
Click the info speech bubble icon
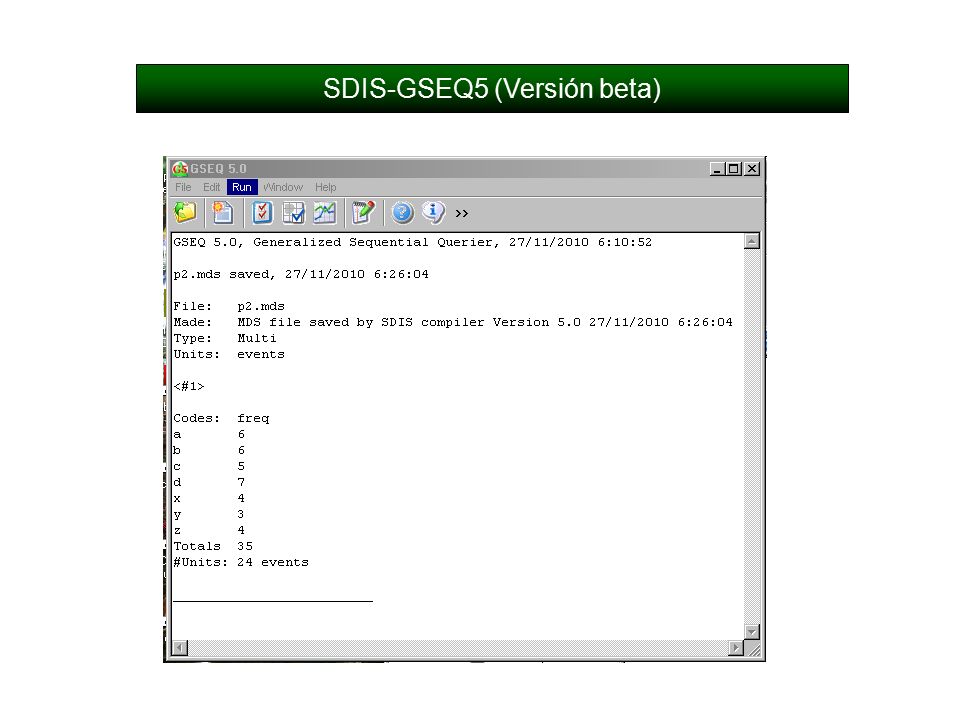click(x=433, y=212)
